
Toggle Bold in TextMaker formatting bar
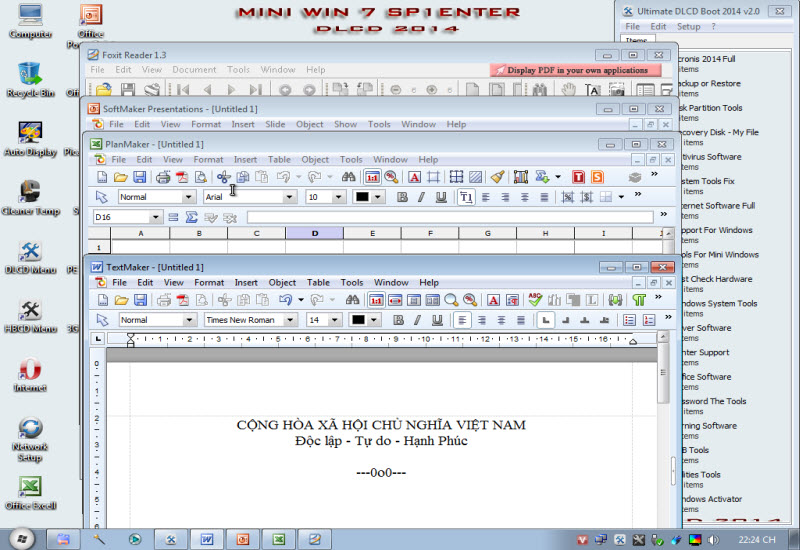[x=398, y=320]
